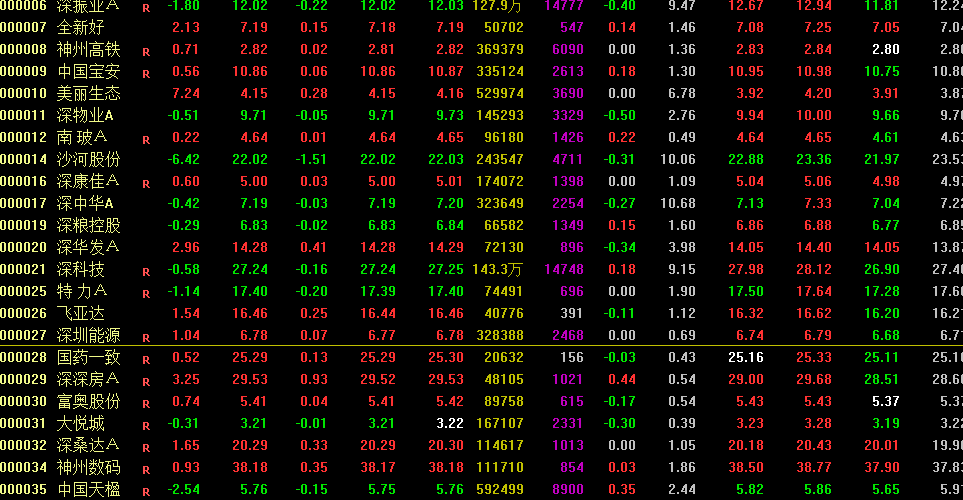The height and width of the screenshot is (500, 963).
Task: Click the R marker next to 神州数码
Action: point(146,470)
